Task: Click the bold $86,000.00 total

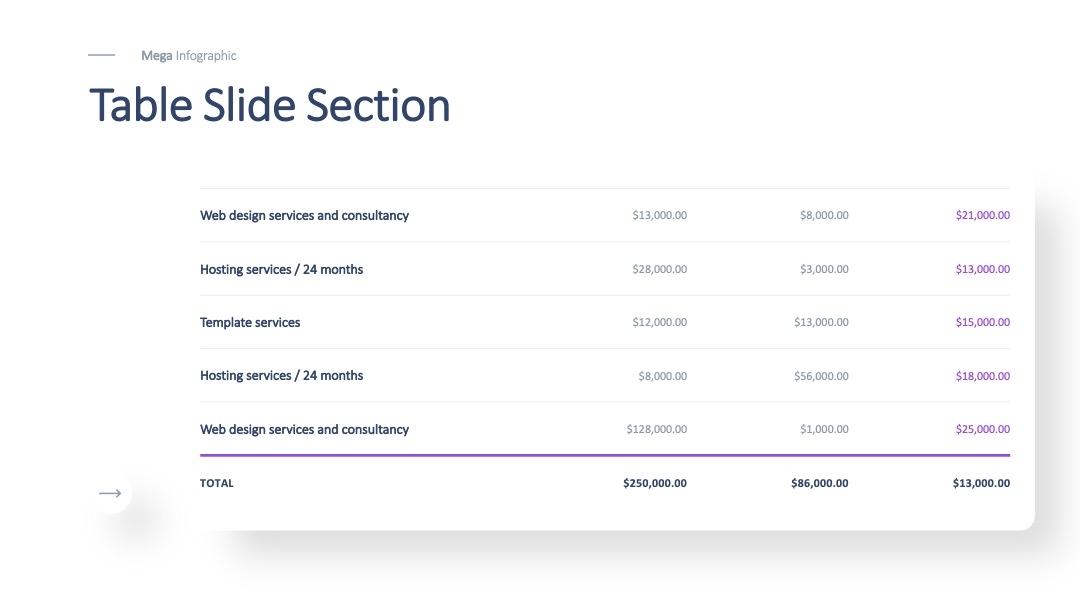Action: (819, 483)
